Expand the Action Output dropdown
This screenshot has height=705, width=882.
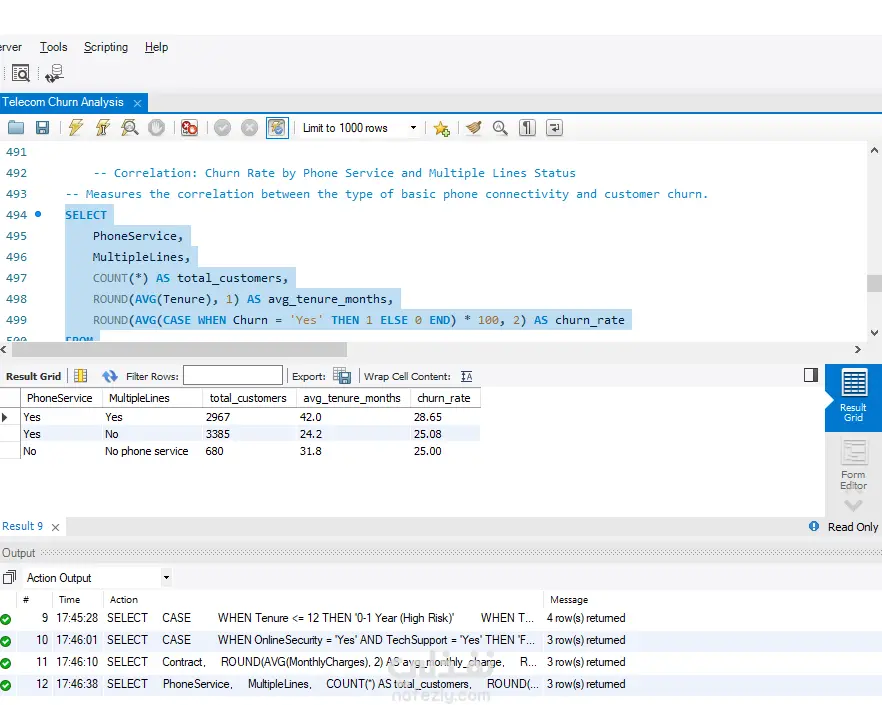pos(165,578)
